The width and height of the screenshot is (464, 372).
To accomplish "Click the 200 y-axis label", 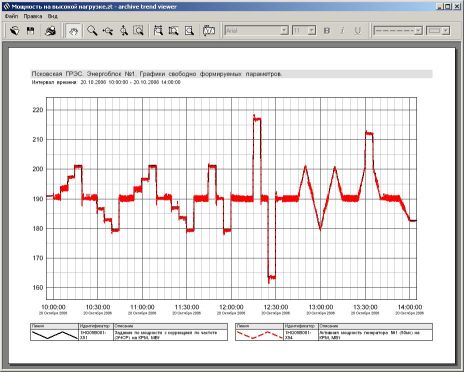I will (38, 169).
